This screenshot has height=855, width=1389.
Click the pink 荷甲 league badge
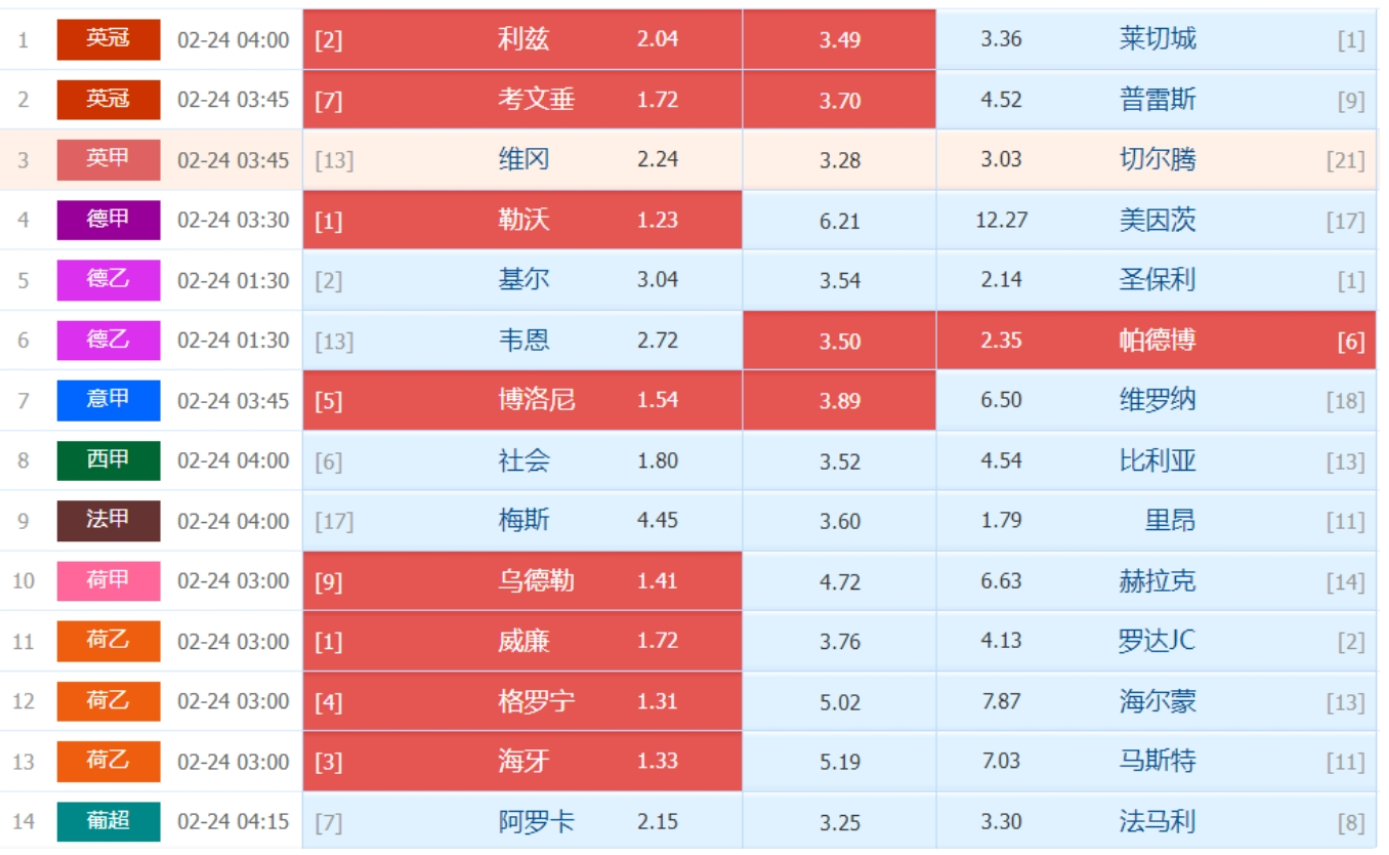[108, 581]
